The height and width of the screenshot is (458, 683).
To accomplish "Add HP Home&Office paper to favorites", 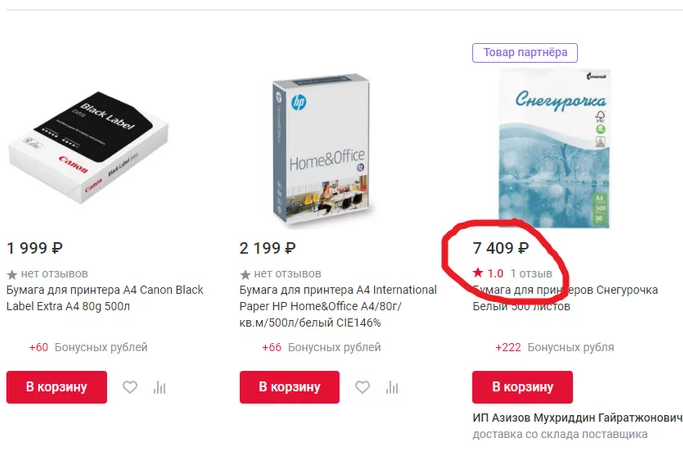I will (x=363, y=388).
